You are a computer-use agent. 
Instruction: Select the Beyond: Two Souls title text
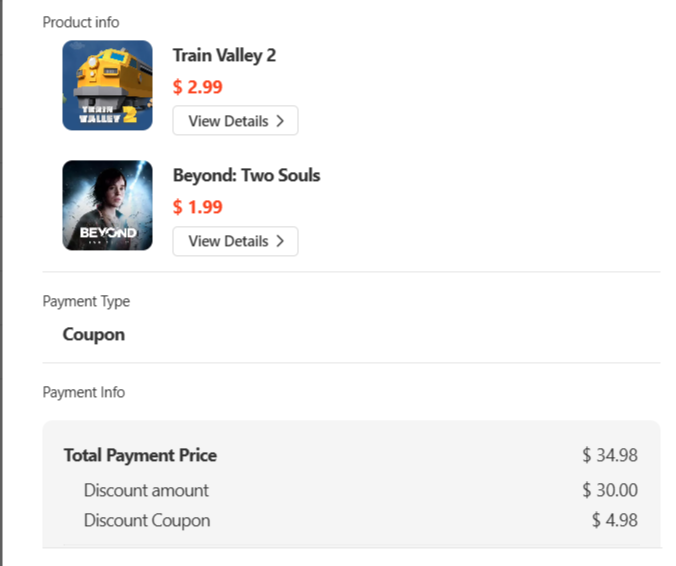[x=246, y=175]
